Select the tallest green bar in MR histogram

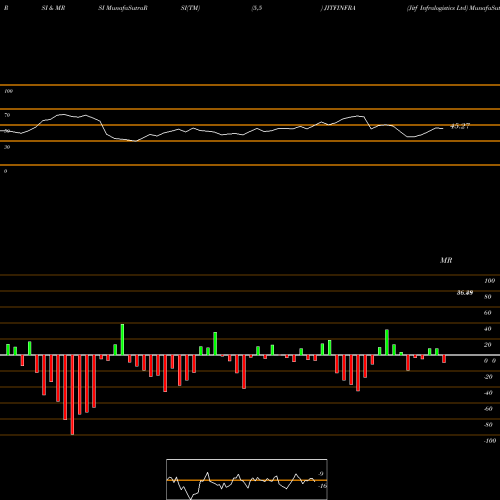coord(122,339)
